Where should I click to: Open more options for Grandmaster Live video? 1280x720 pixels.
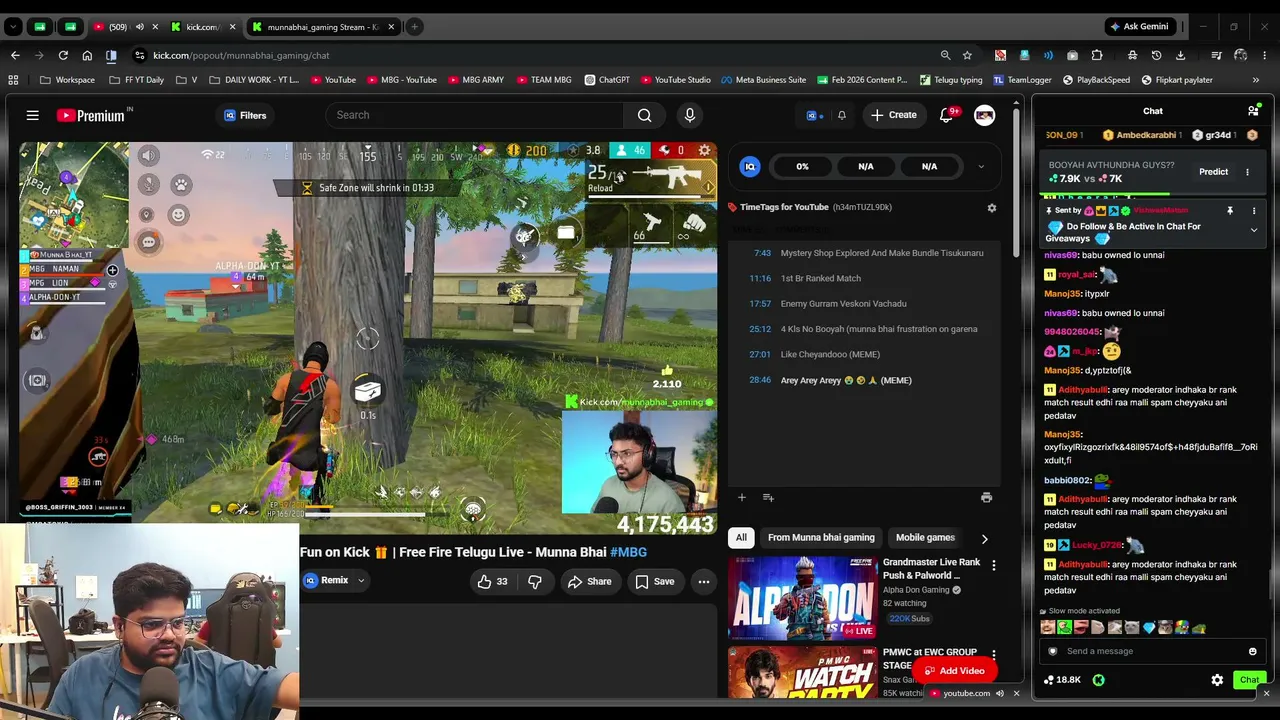click(993, 566)
